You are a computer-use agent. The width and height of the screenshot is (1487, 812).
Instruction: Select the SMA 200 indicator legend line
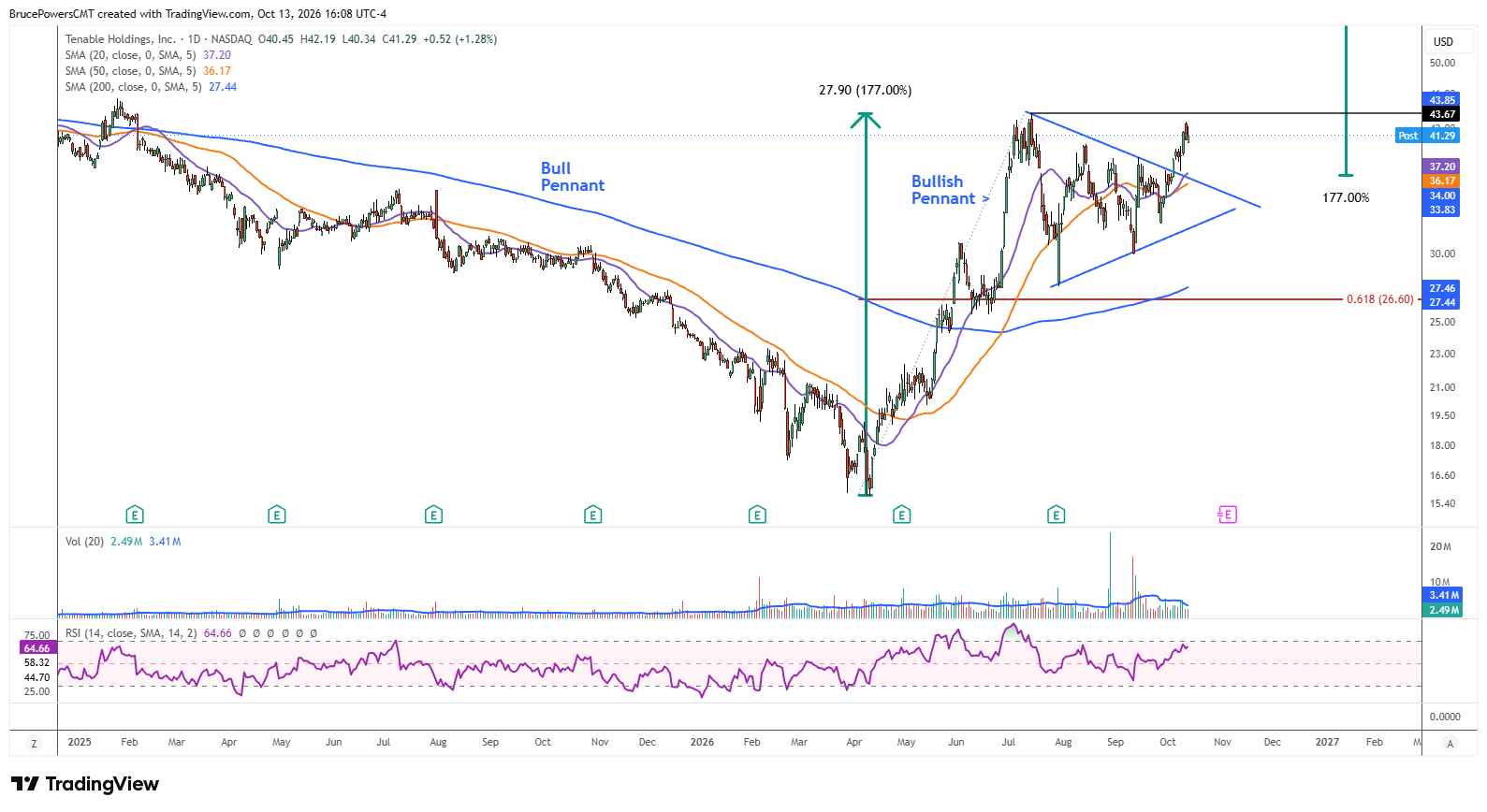(151, 87)
